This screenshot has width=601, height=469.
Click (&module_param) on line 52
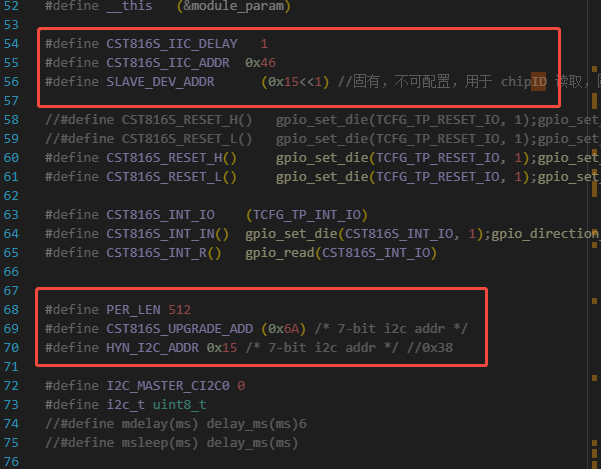[x=233, y=6]
